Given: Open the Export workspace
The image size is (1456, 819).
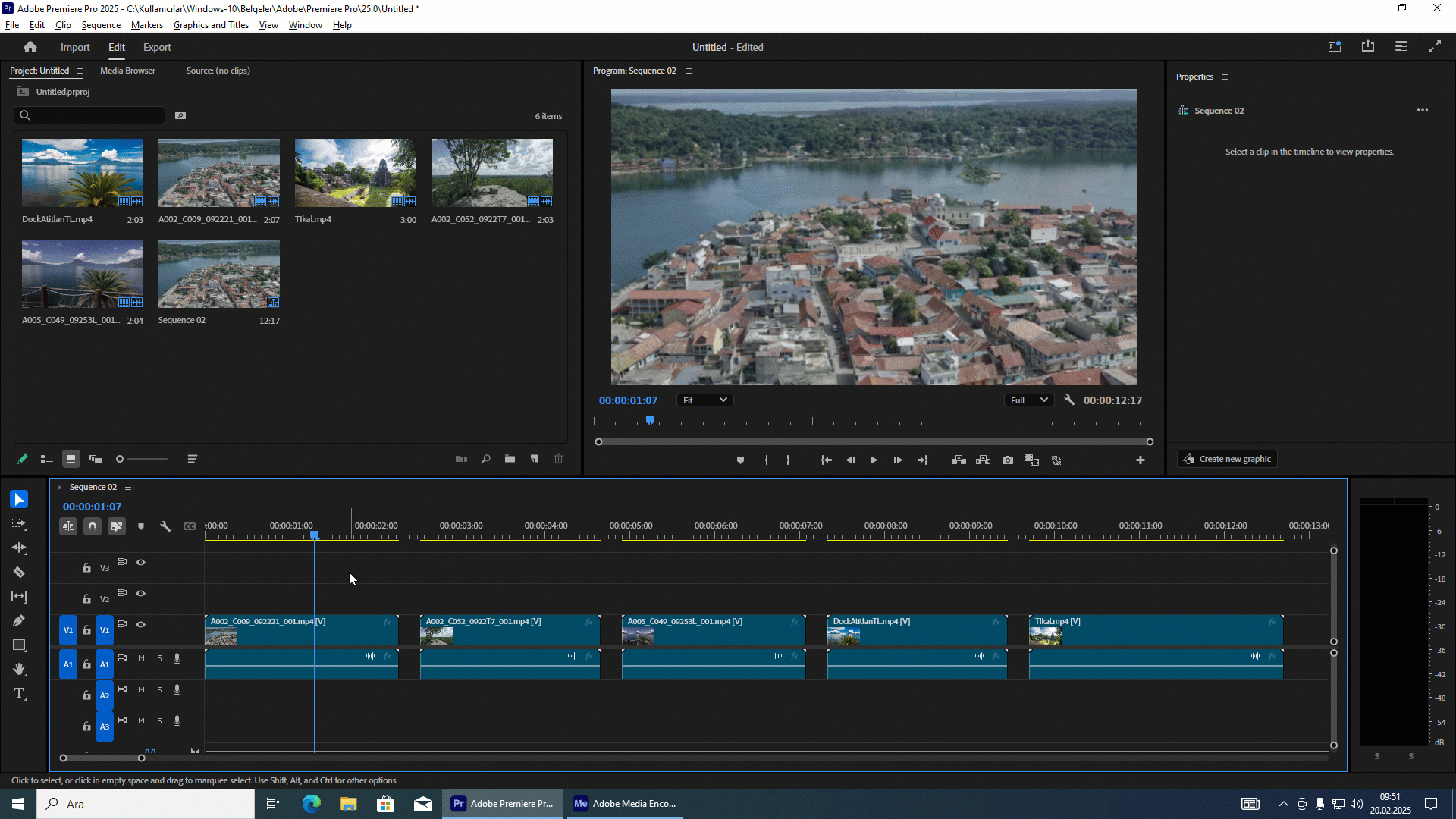Looking at the screenshot, I should (157, 47).
